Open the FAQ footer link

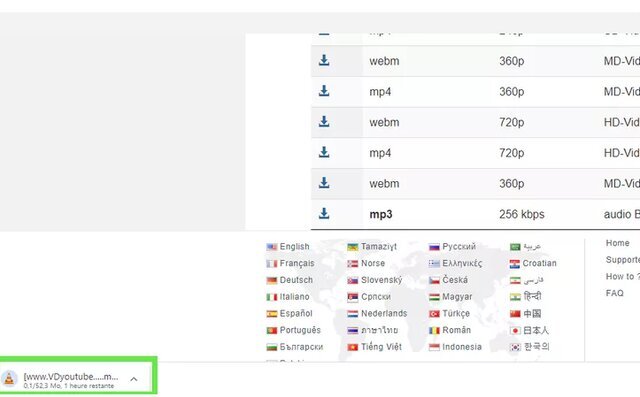point(615,293)
